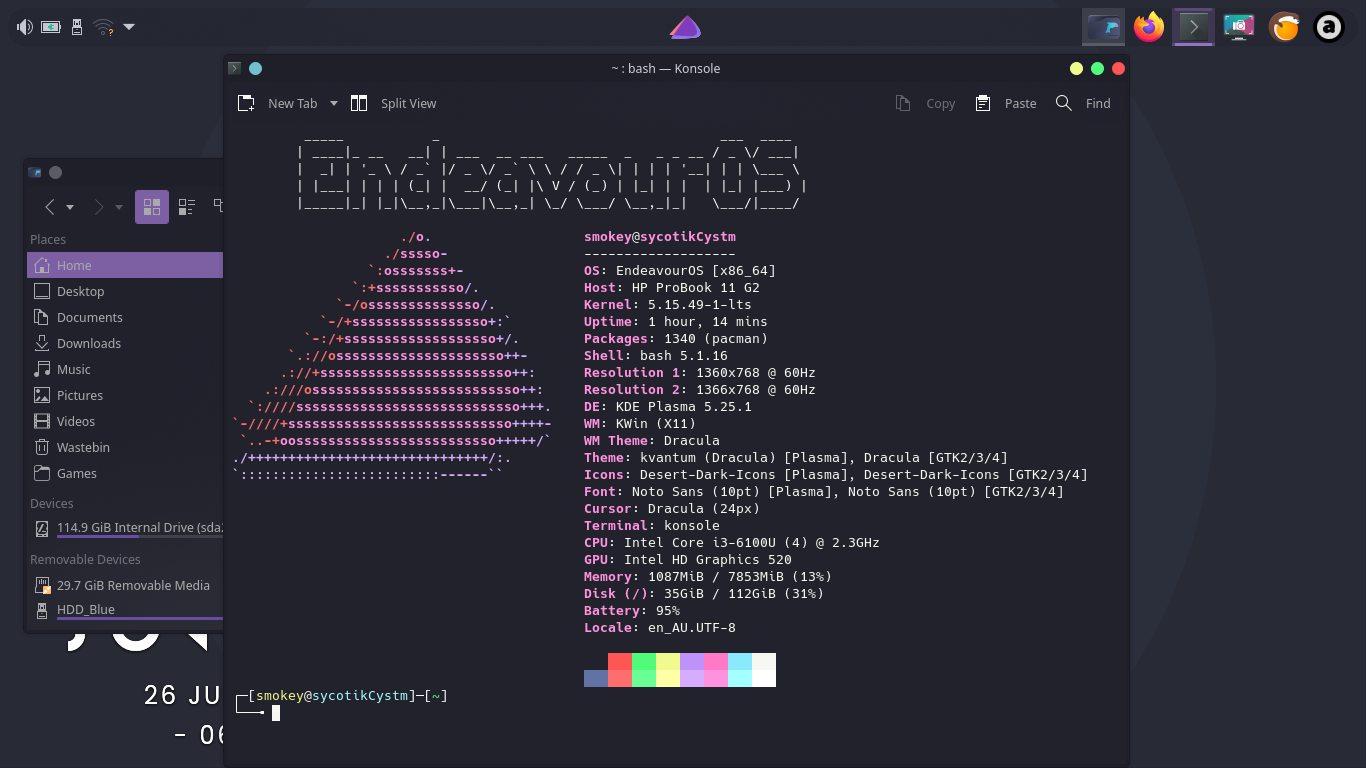Select Home in Dolphin Places
This screenshot has width=1366, height=768.
[125, 265]
